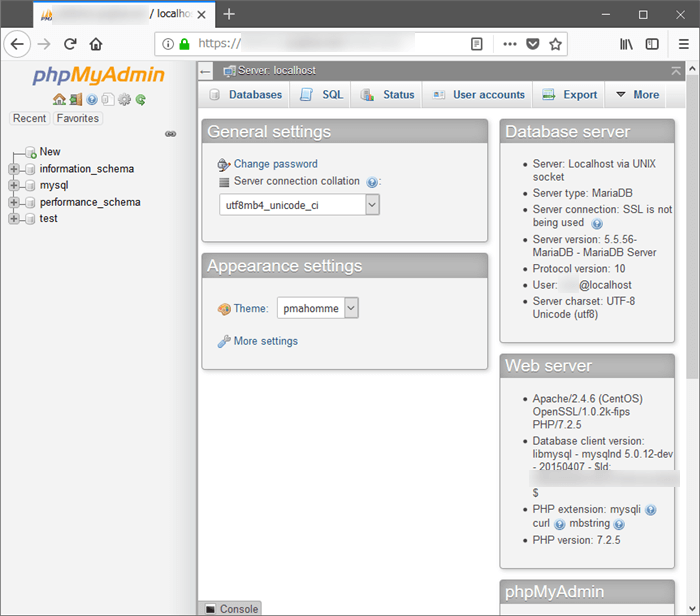Reload navigation panel with green refresh icon
The image size is (700, 616).
pyautogui.click(x=141, y=99)
